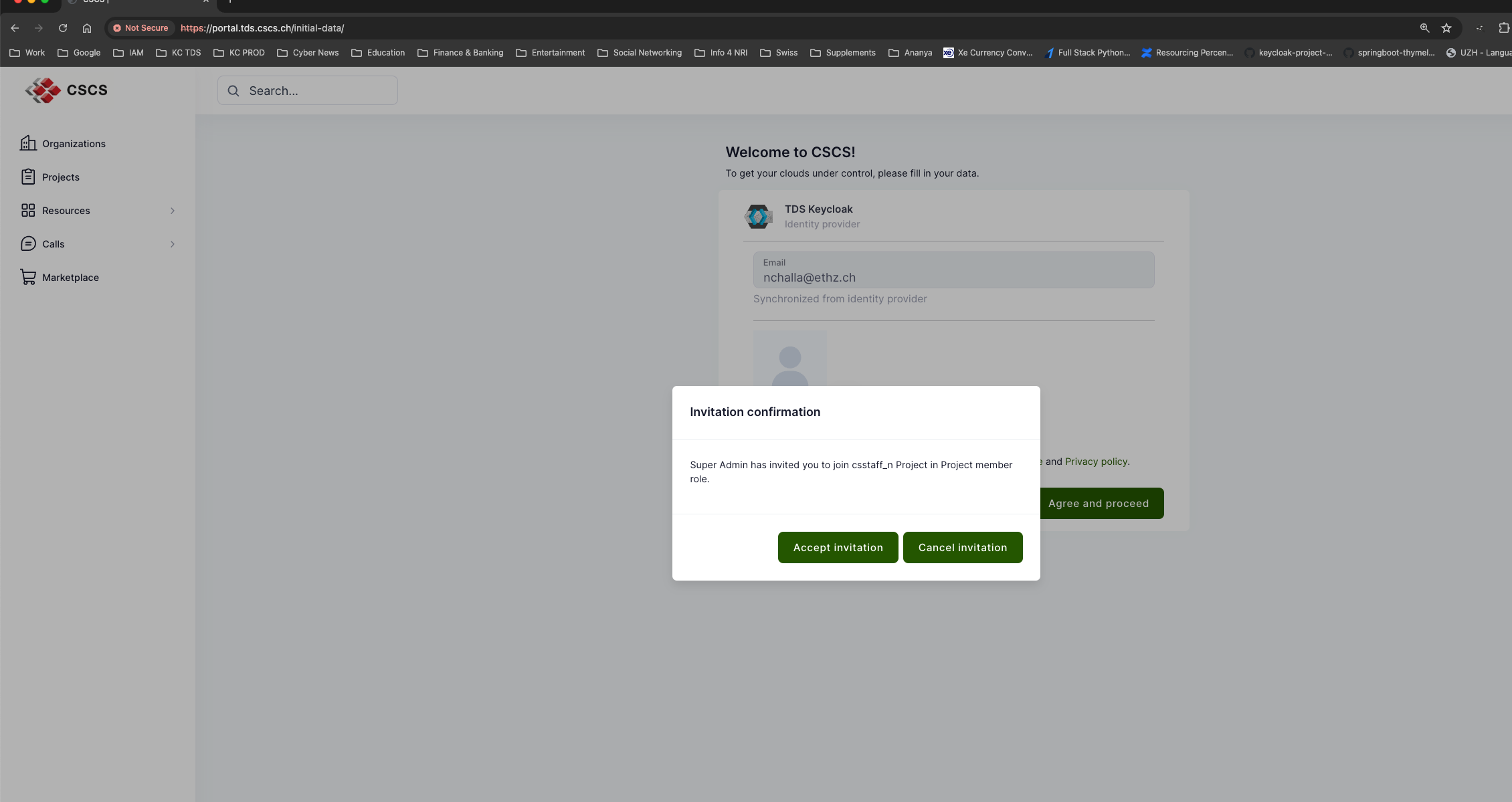Open the Finance & Banking bookmark folder

[460, 53]
